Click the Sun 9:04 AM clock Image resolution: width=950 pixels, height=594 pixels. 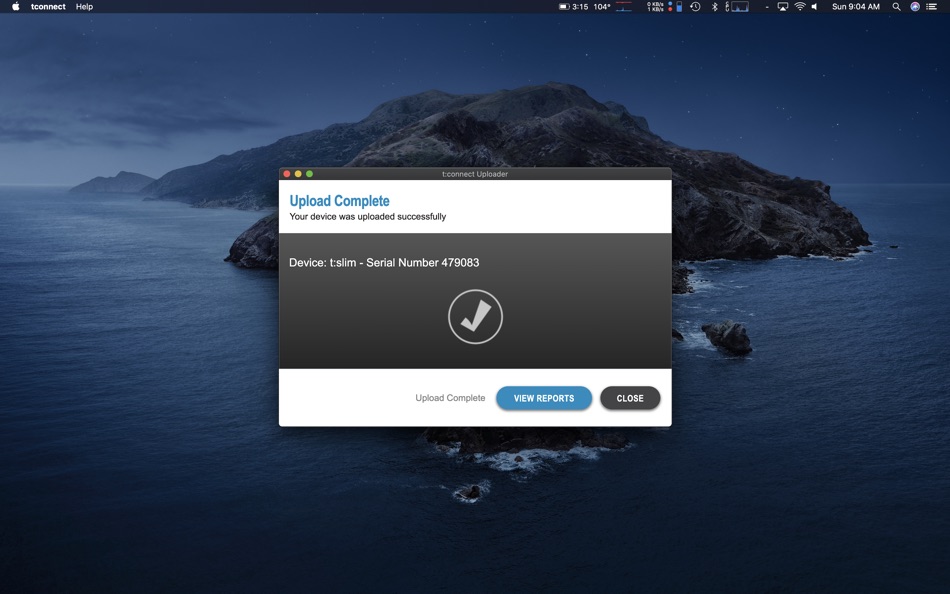click(855, 7)
